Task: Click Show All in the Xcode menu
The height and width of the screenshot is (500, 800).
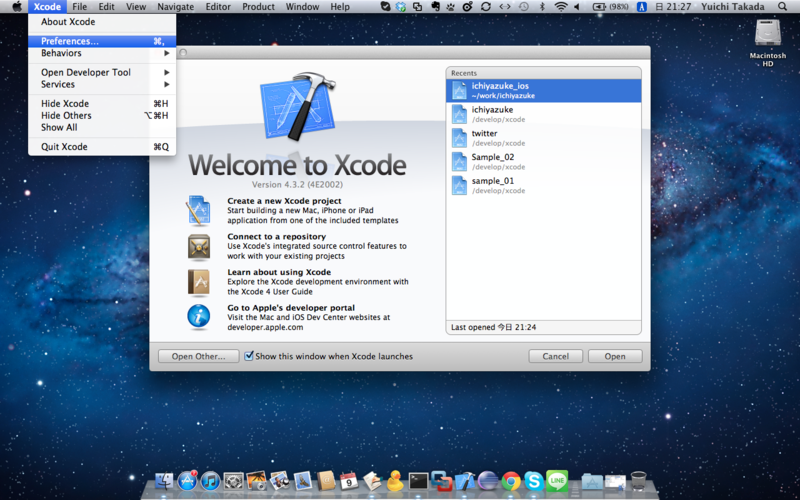Action: pos(102,128)
